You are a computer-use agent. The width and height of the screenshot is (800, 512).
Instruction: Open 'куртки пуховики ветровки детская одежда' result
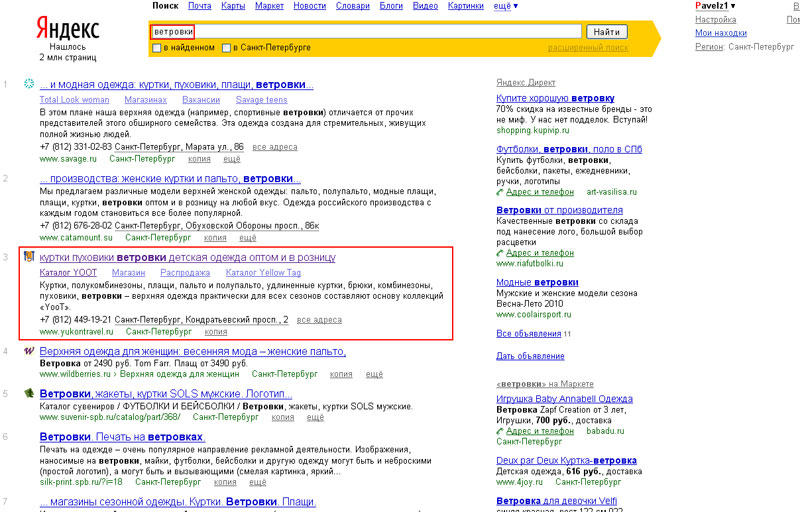187,258
